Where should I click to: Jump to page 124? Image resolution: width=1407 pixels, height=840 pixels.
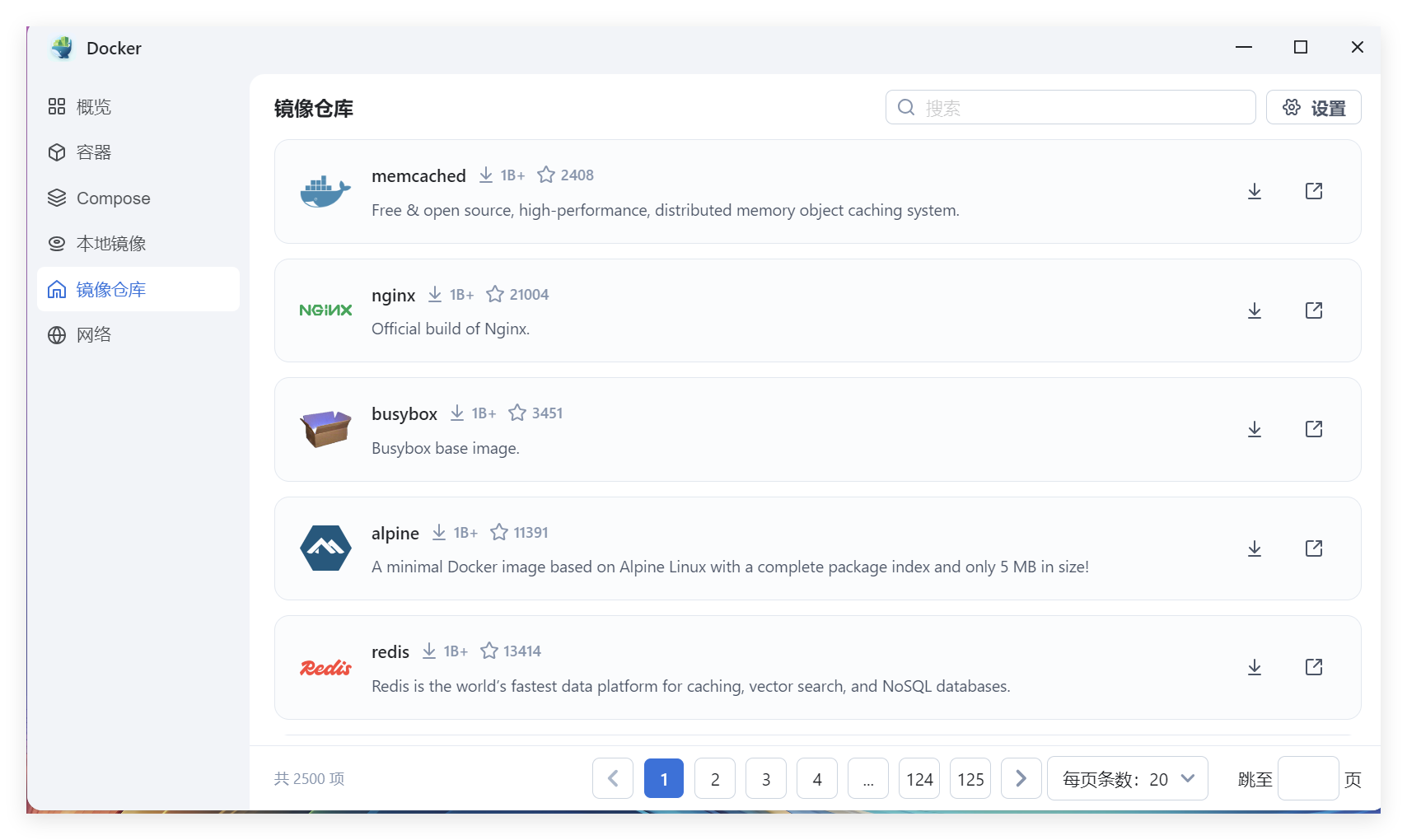(x=919, y=778)
